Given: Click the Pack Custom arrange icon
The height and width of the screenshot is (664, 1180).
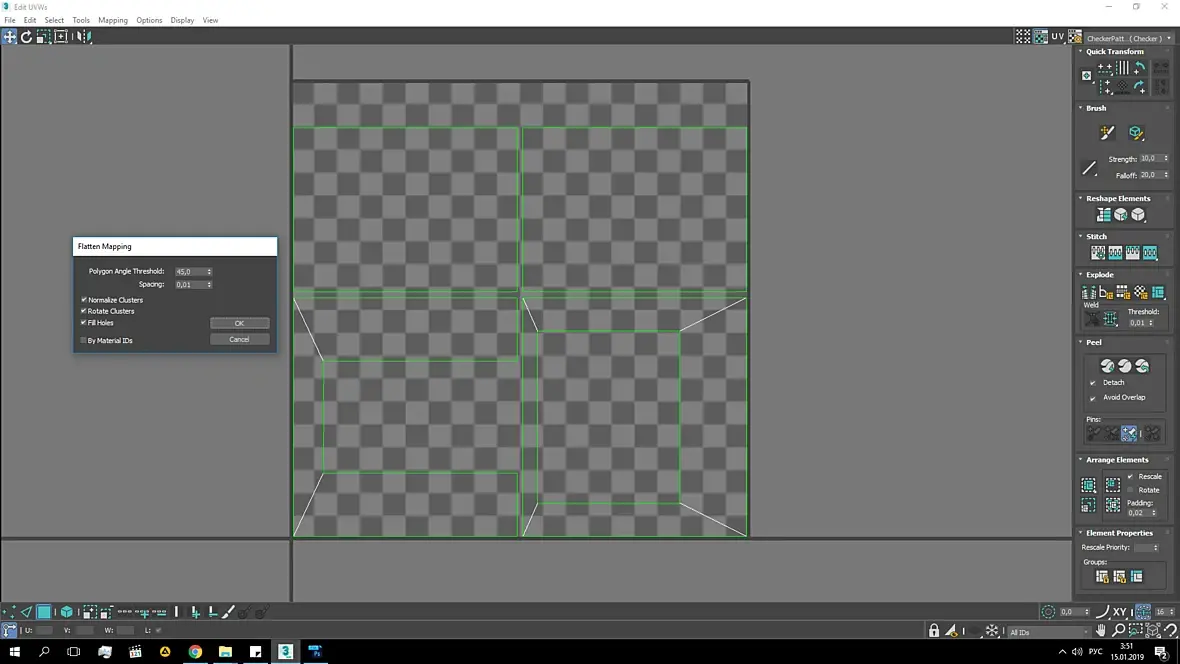Looking at the screenshot, I should [x=1088, y=485].
